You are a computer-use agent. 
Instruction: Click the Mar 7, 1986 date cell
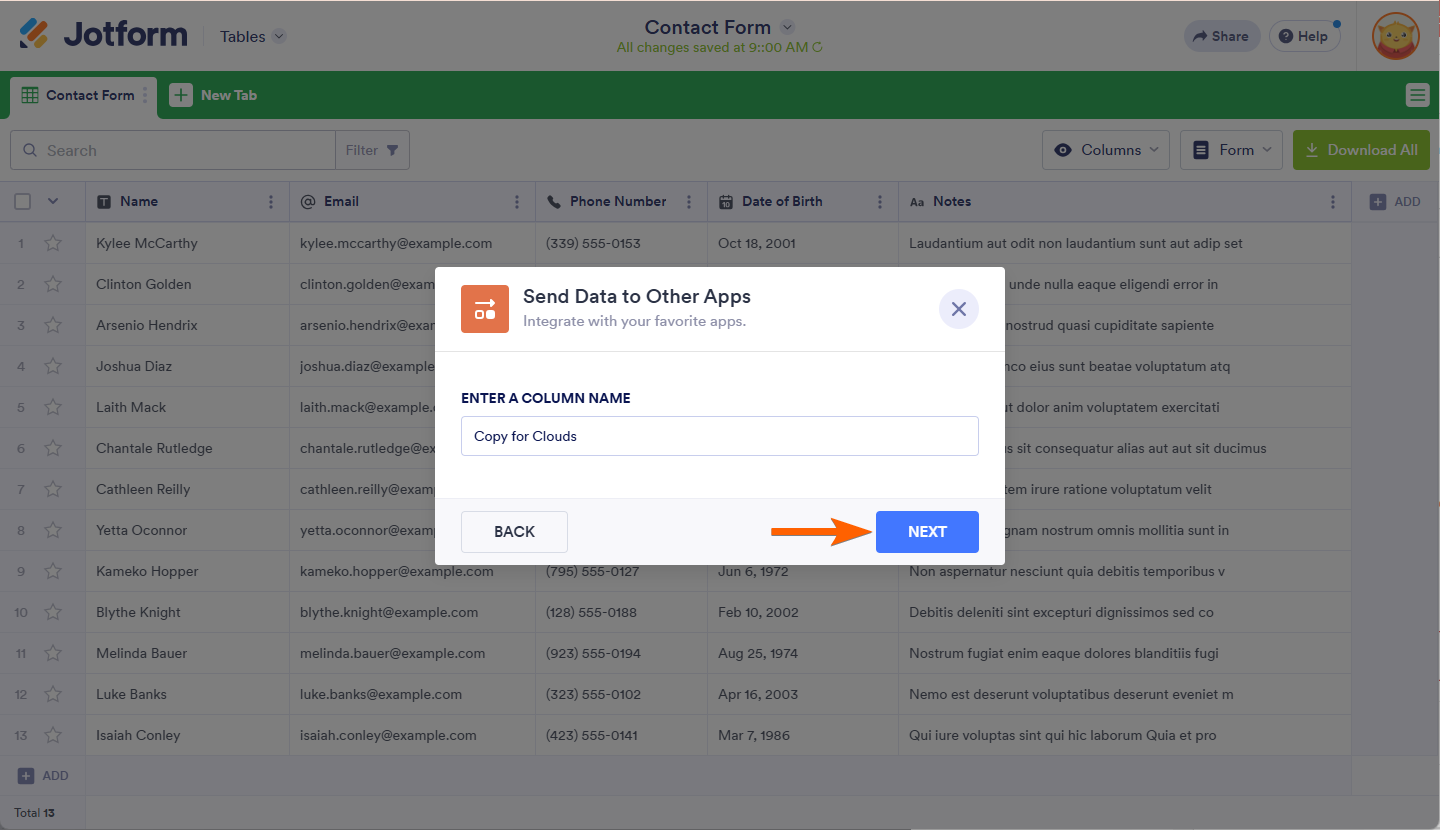pyautogui.click(x=803, y=735)
